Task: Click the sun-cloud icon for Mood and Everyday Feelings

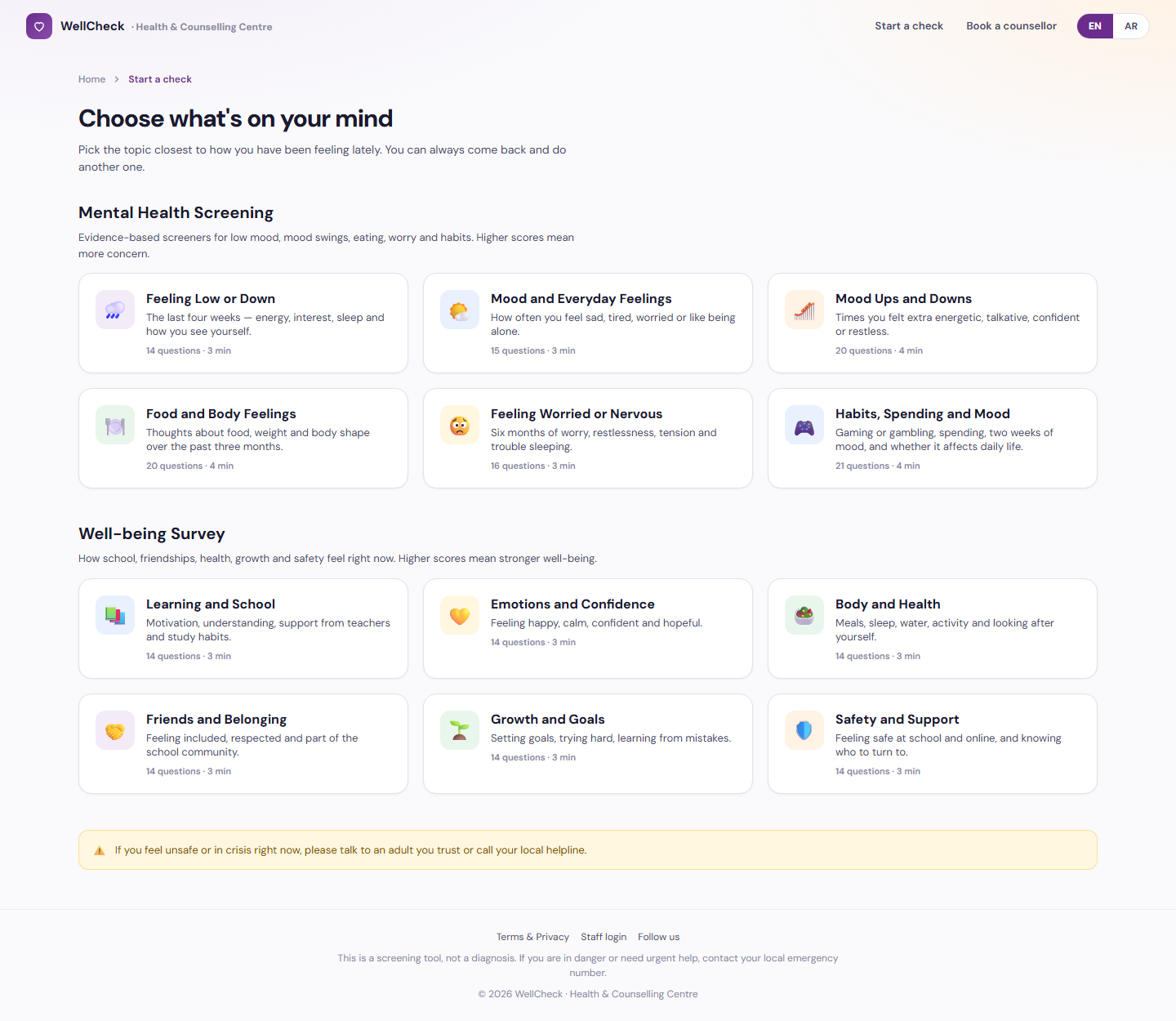Action: pos(460,310)
